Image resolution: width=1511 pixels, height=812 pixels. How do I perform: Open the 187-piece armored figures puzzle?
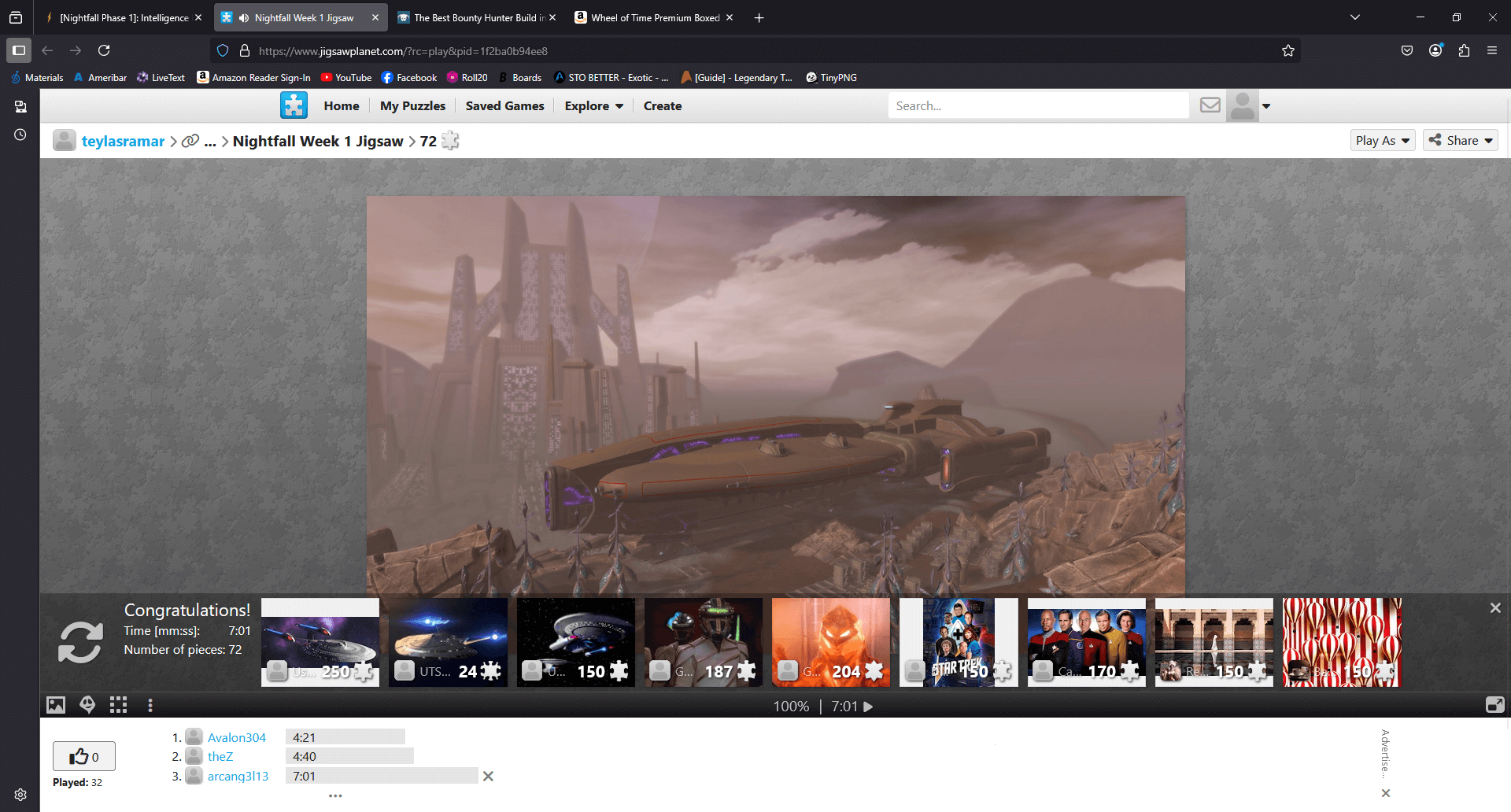[704, 642]
